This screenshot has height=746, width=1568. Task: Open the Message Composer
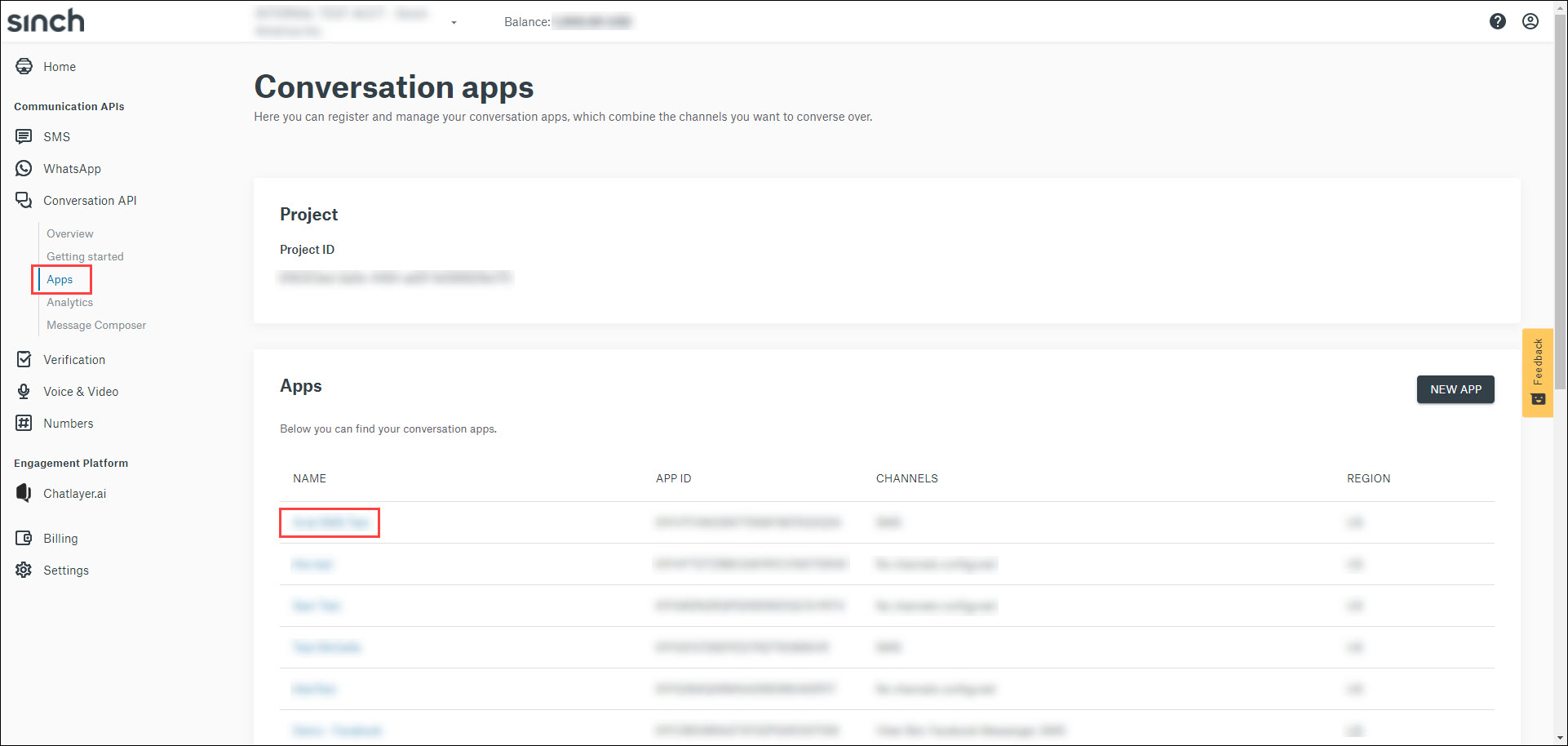(x=95, y=325)
